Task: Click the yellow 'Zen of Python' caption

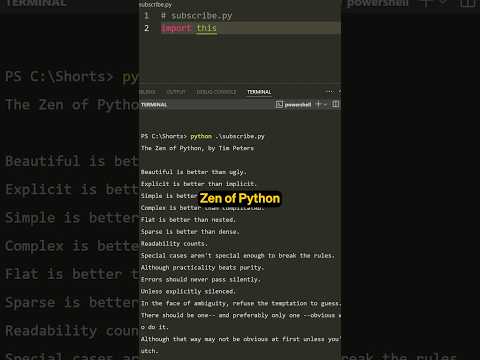Action: tap(240, 198)
